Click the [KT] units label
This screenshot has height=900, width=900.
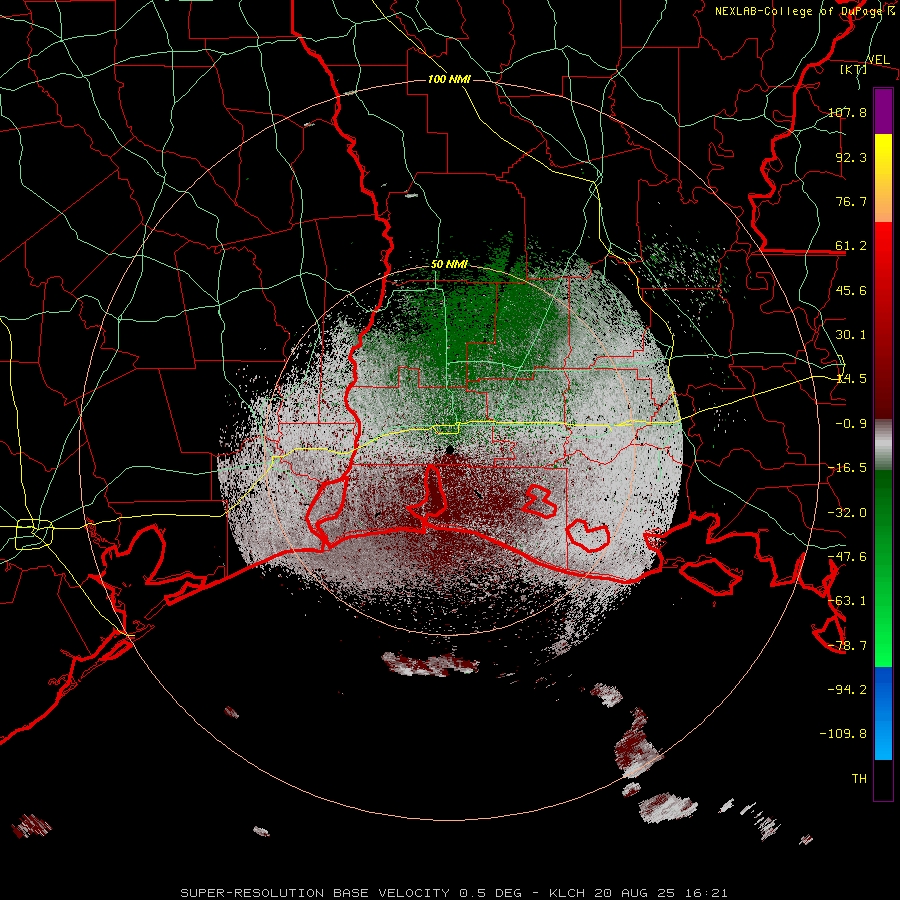coord(853,69)
